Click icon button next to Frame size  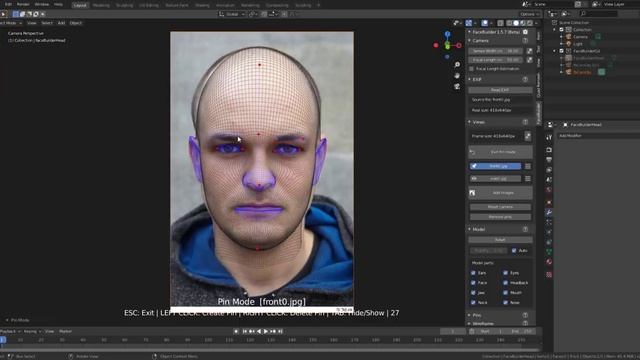[x=528, y=136]
